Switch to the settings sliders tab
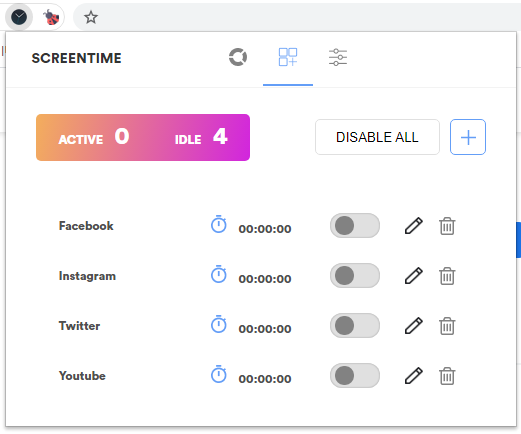The height and width of the screenshot is (434, 521). [338, 57]
